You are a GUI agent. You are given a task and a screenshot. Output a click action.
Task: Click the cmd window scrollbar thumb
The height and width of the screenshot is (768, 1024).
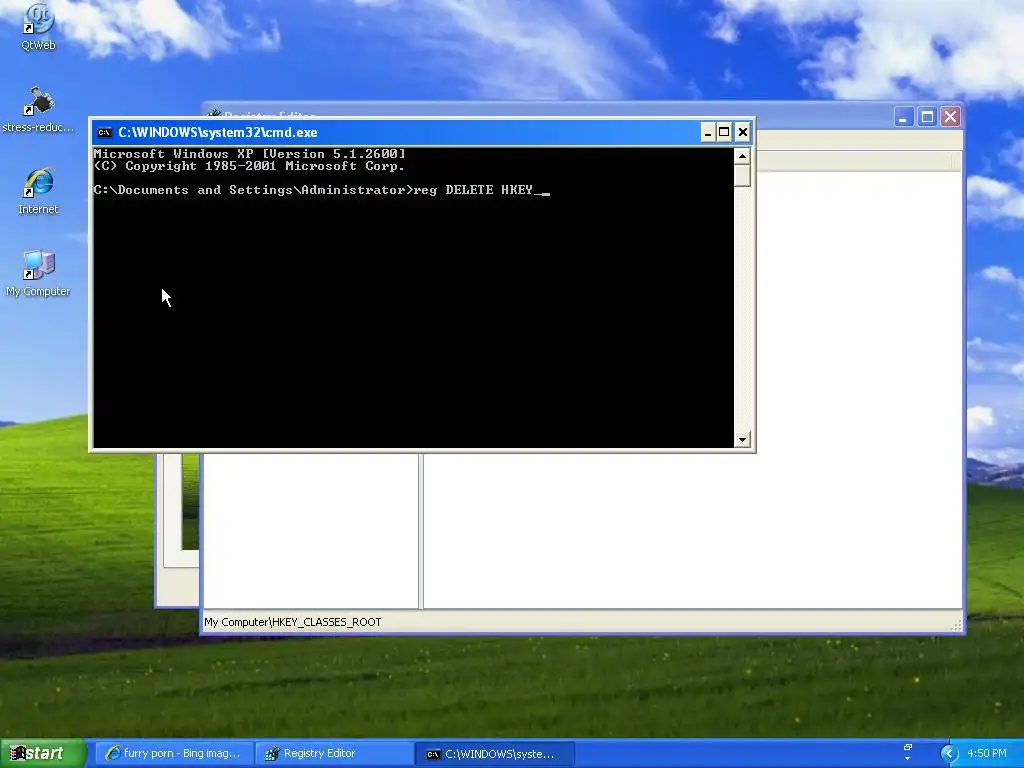point(742,176)
